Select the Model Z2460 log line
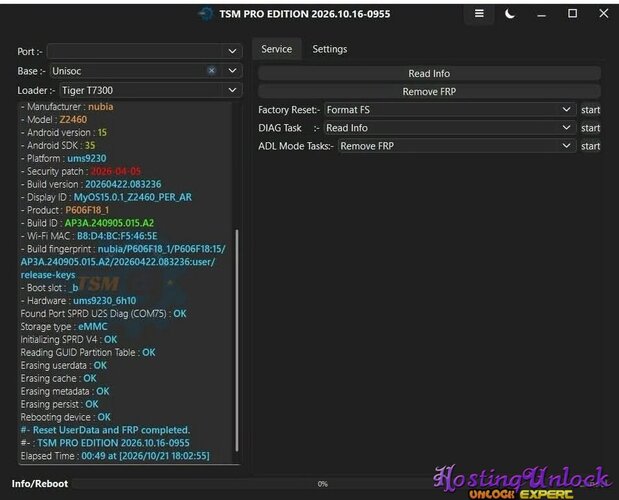 (54, 119)
